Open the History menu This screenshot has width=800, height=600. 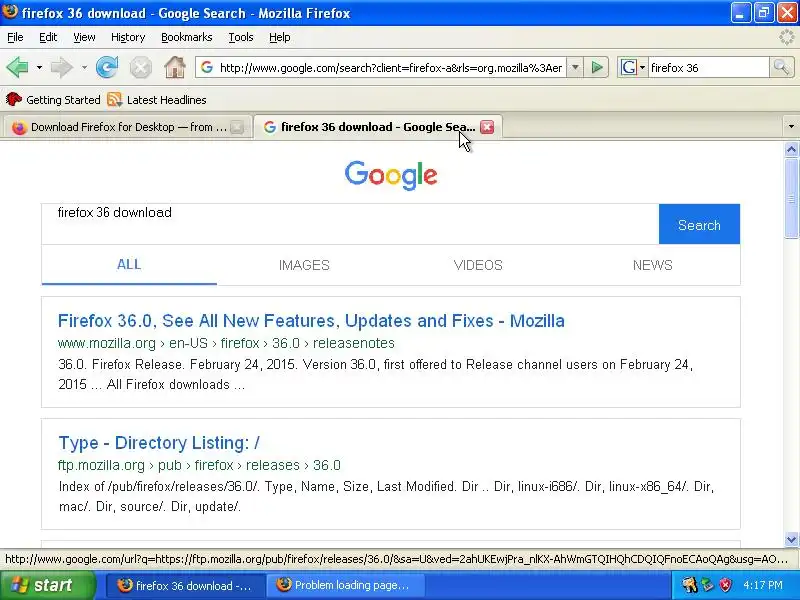128,37
